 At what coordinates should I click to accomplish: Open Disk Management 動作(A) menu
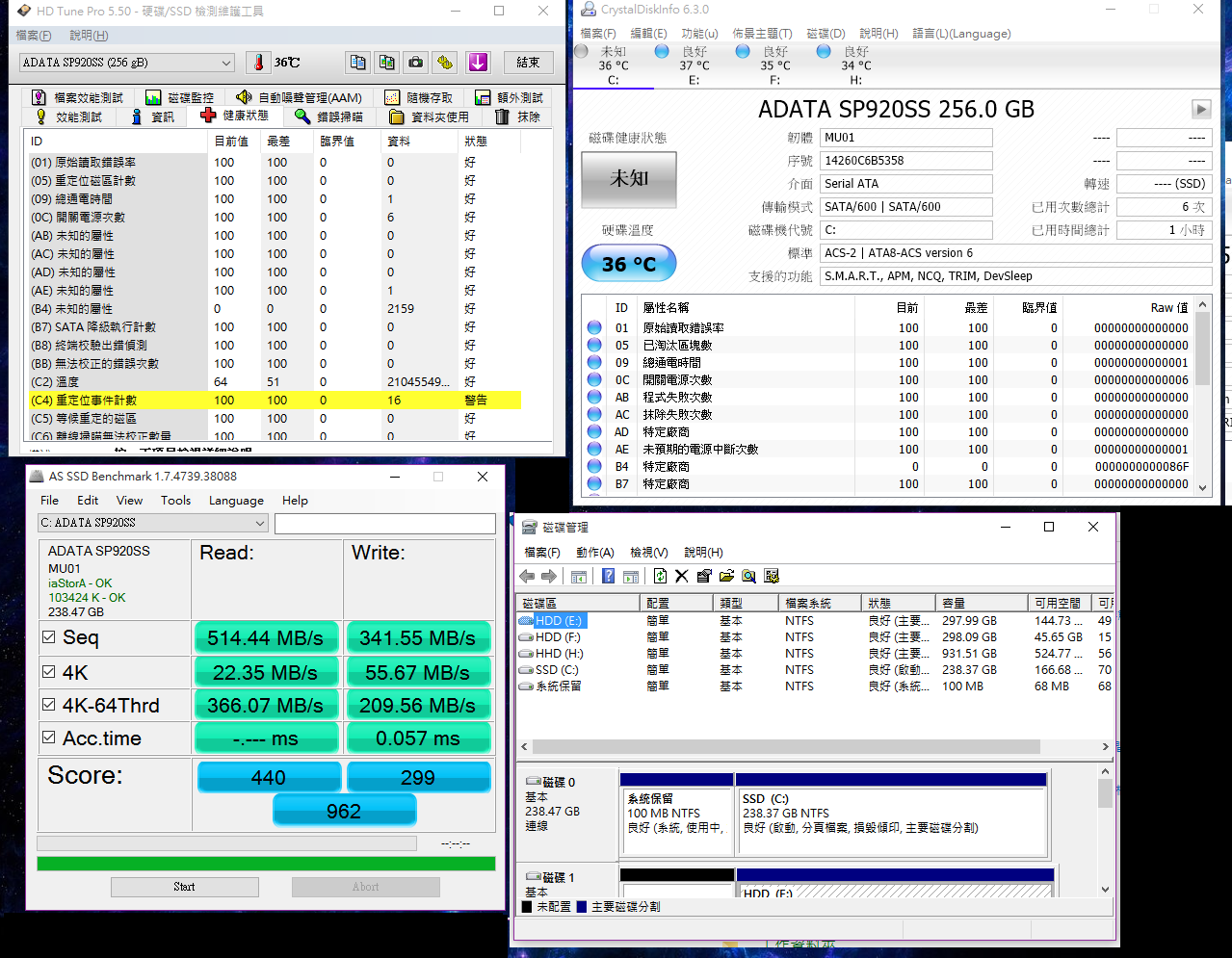(x=594, y=553)
